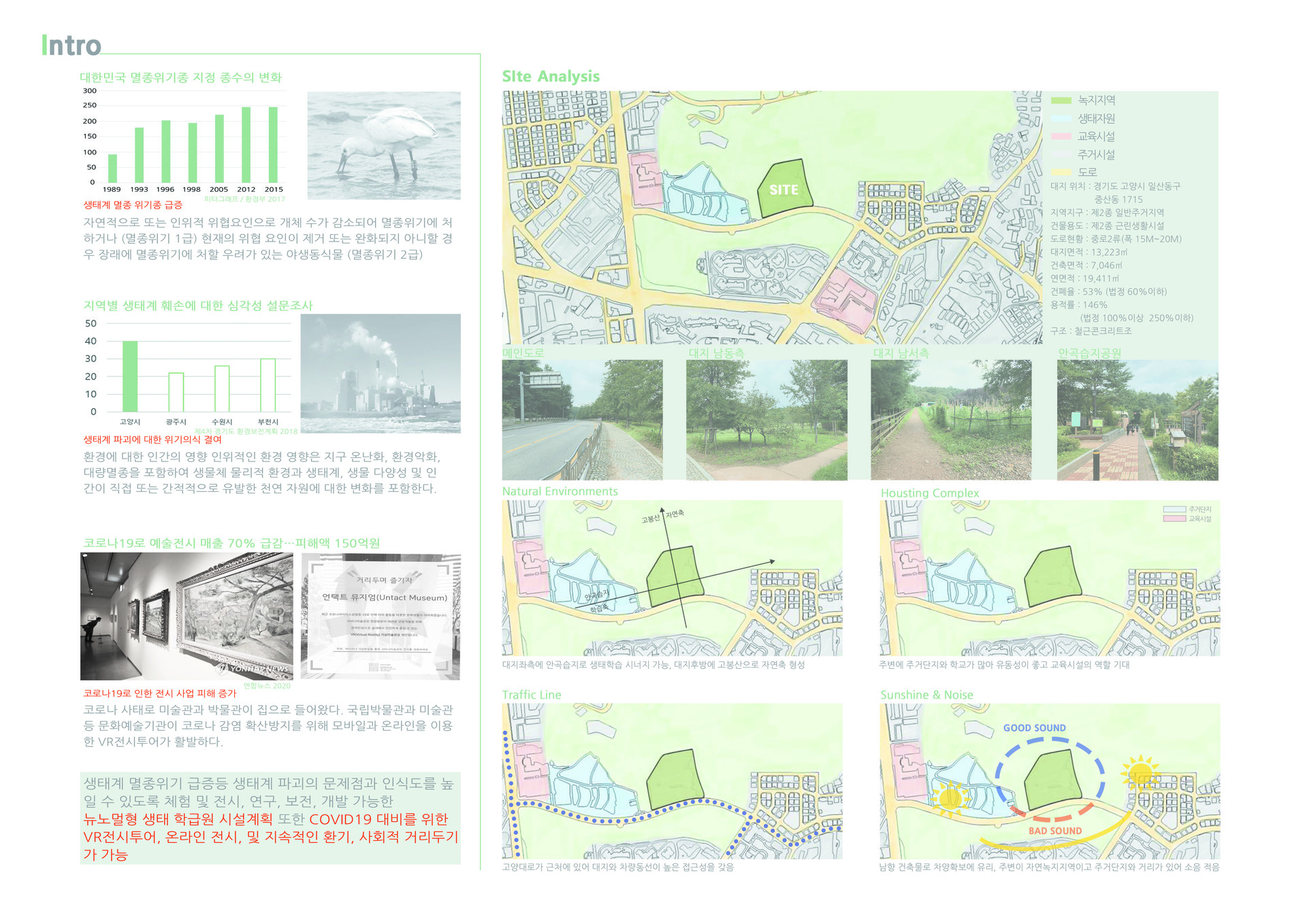1307x924 pixels.
Task: Click the green summary box at the bottom left
Action: click(x=270, y=819)
